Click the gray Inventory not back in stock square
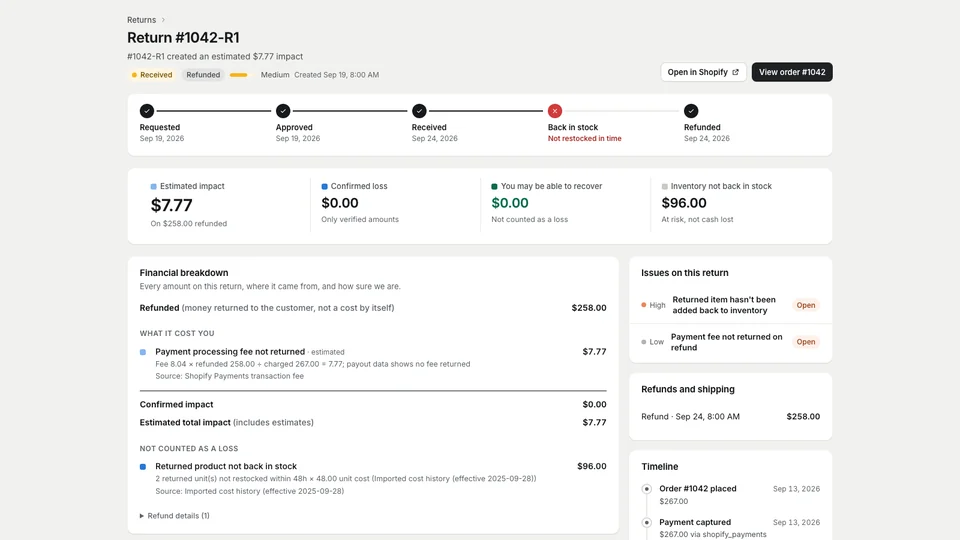The width and height of the screenshot is (960, 540). (664, 186)
